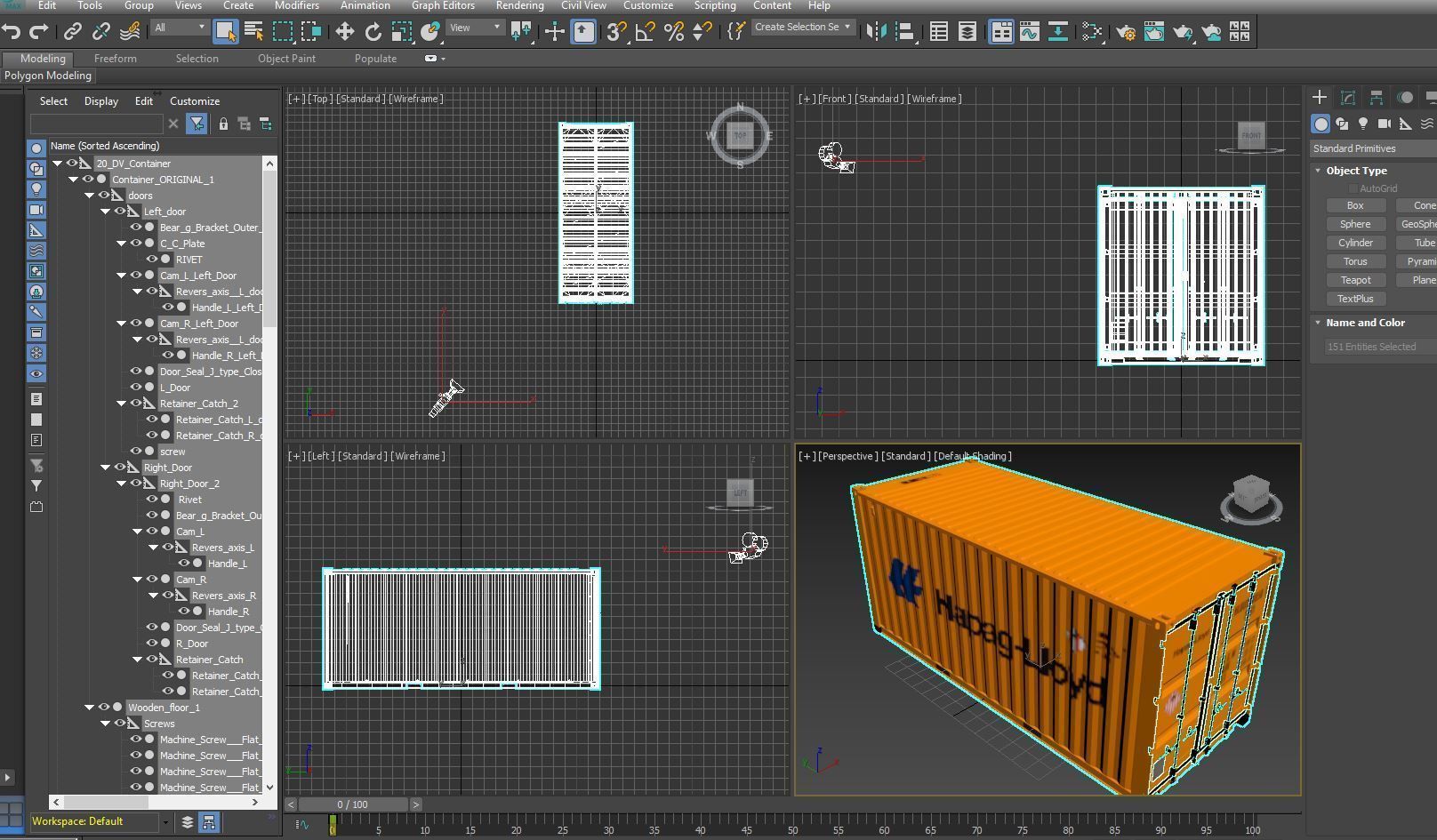
Task: Open the Rendering menu
Action: 519,5
